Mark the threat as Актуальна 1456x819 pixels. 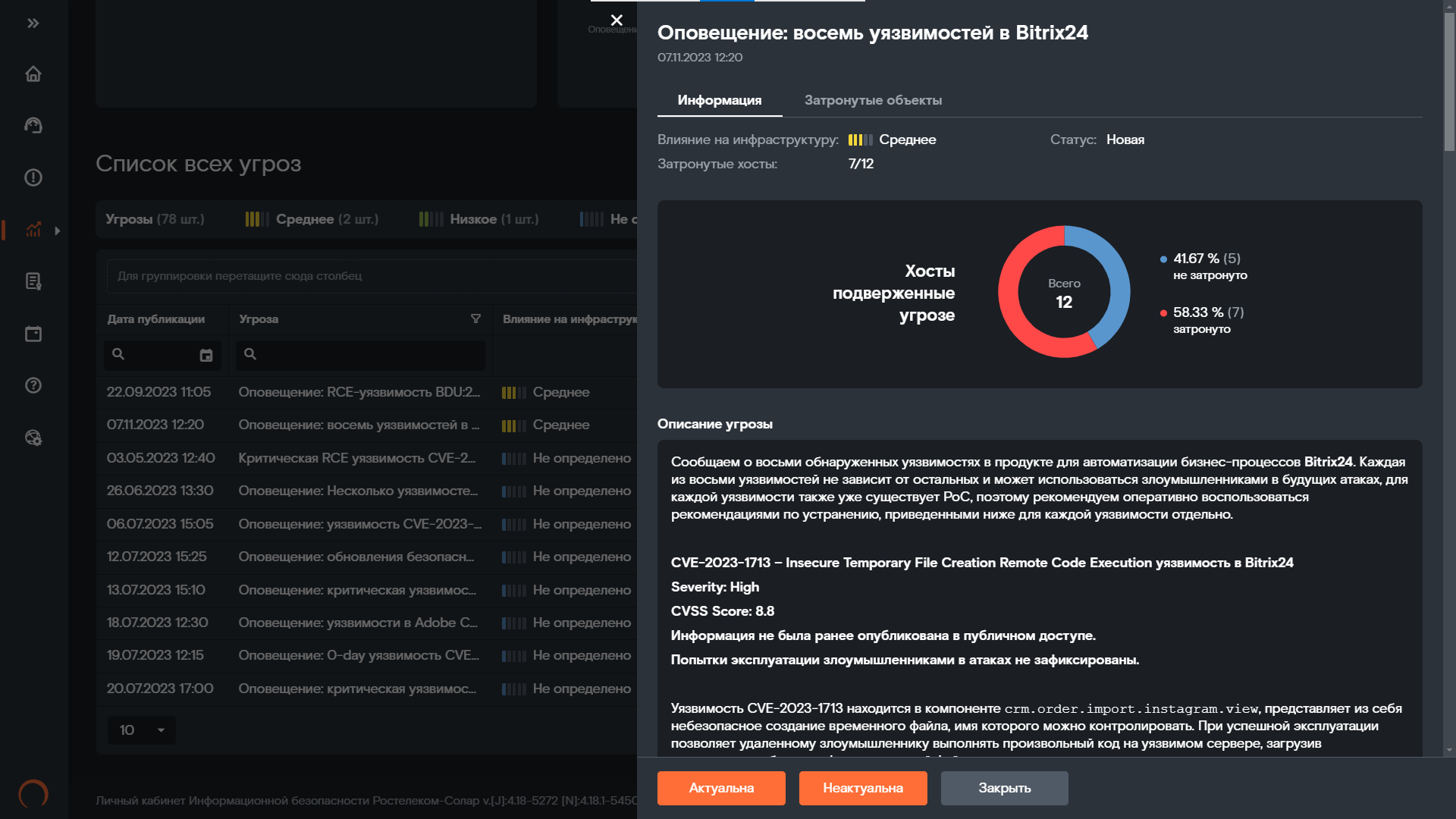click(720, 788)
